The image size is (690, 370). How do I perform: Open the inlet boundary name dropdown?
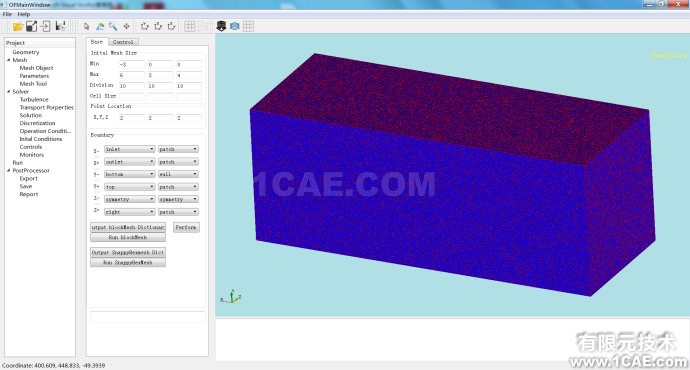tap(129, 149)
